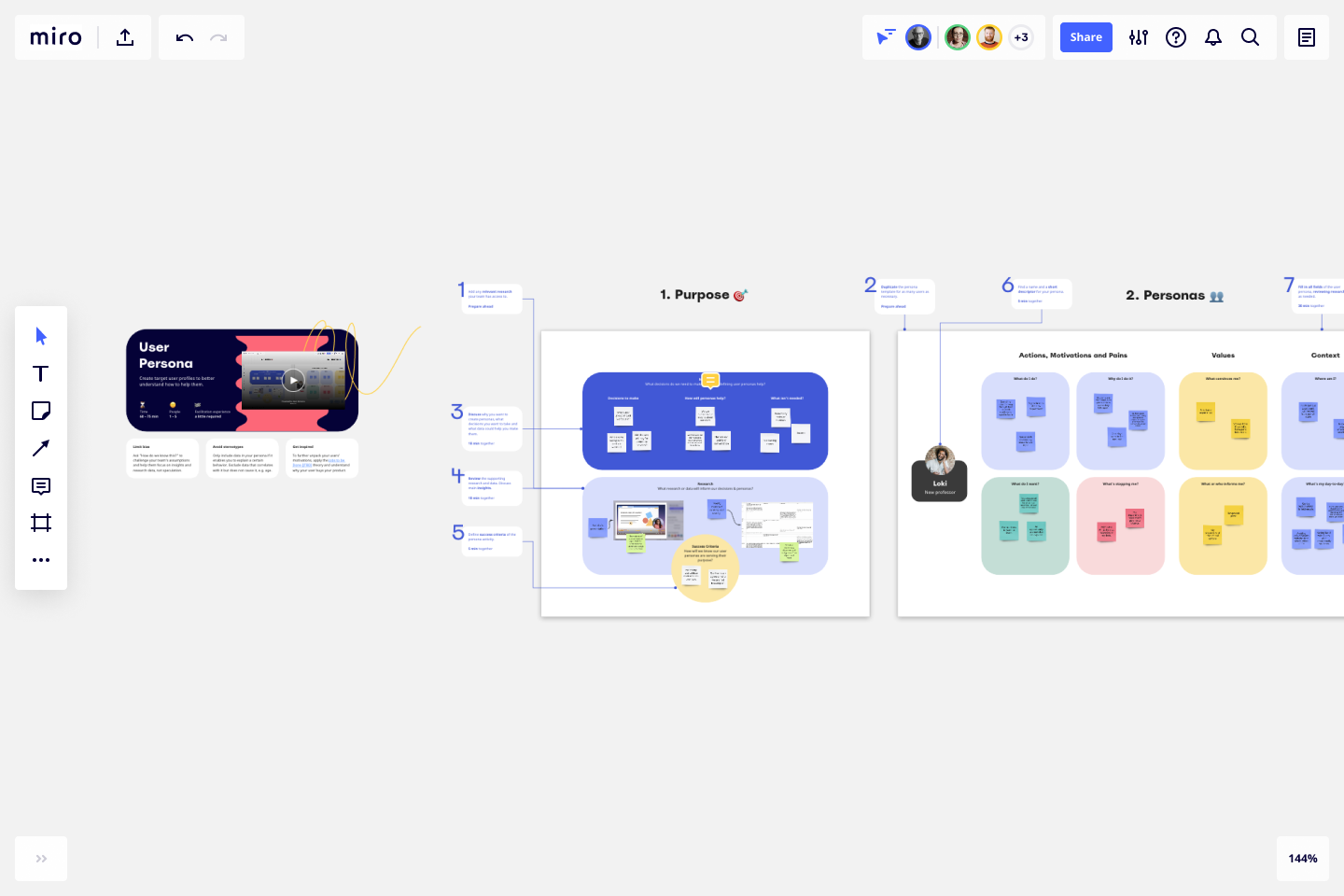This screenshot has height=896, width=1344.
Task: Open third collaborator avatar with orange background
Action: pyautogui.click(x=989, y=37)
